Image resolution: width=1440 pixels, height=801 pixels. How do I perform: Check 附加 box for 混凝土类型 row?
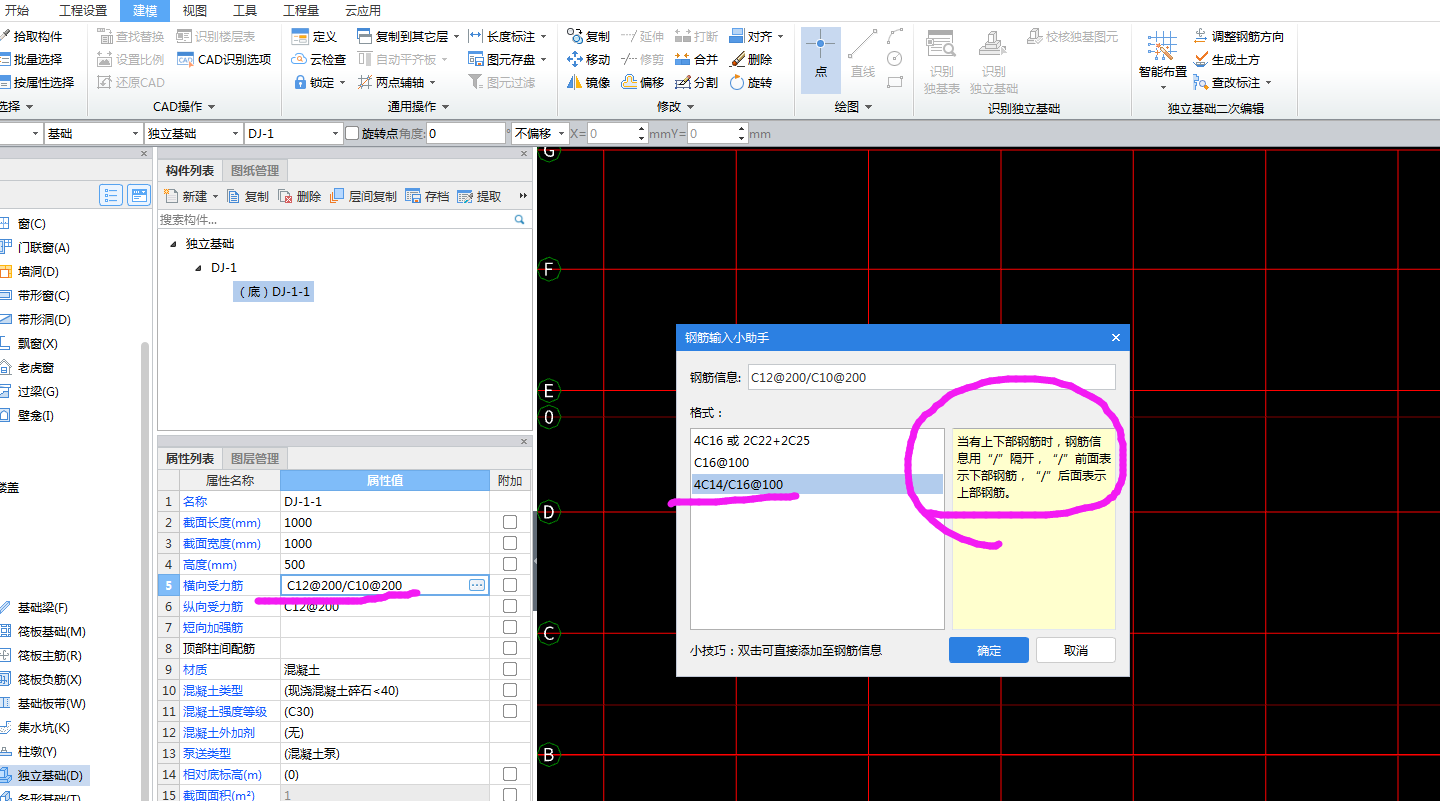pos(510,690)
